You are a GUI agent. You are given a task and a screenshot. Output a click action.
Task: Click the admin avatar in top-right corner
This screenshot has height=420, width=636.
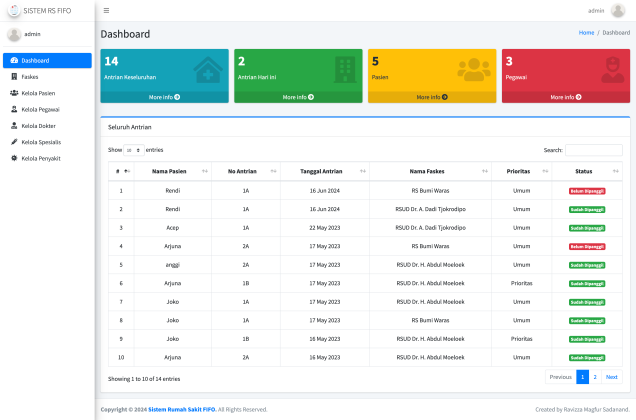pos(617,10)
